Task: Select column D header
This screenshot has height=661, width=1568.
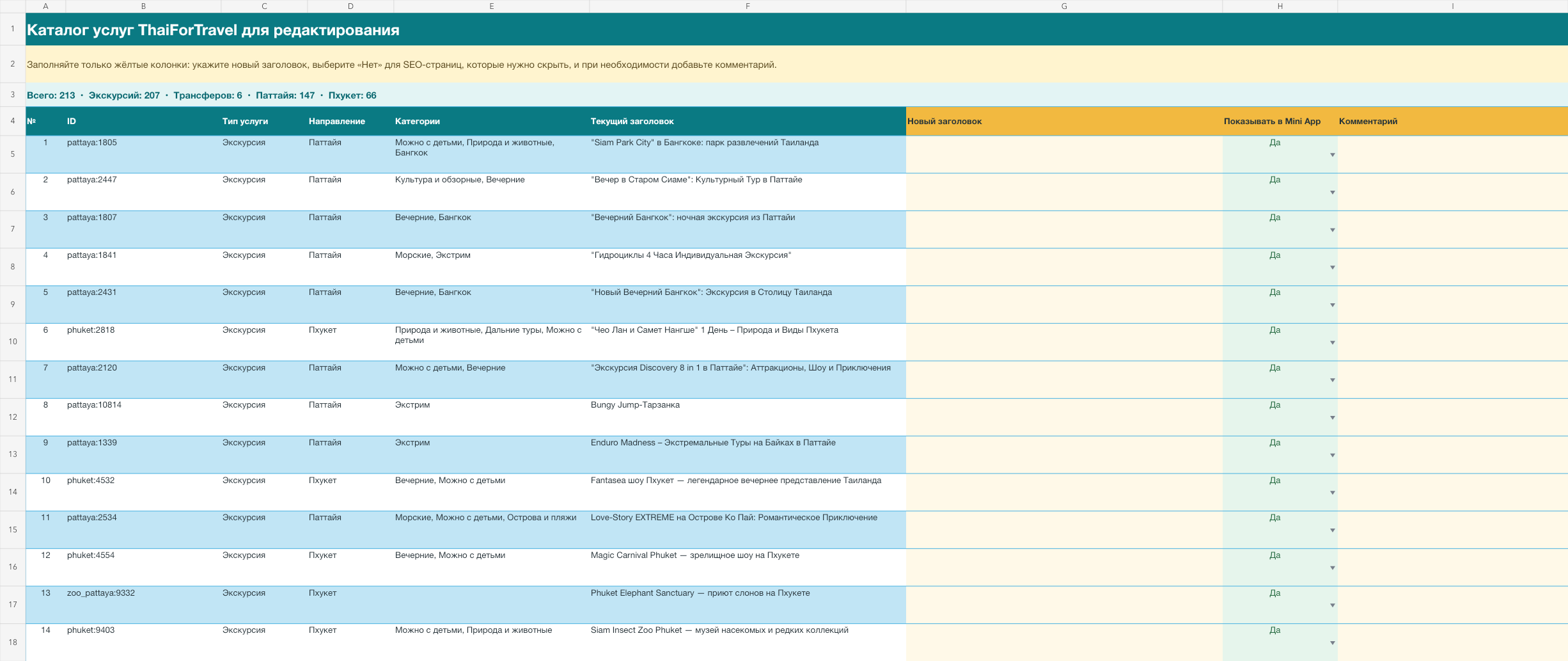Action: (350, 6)
